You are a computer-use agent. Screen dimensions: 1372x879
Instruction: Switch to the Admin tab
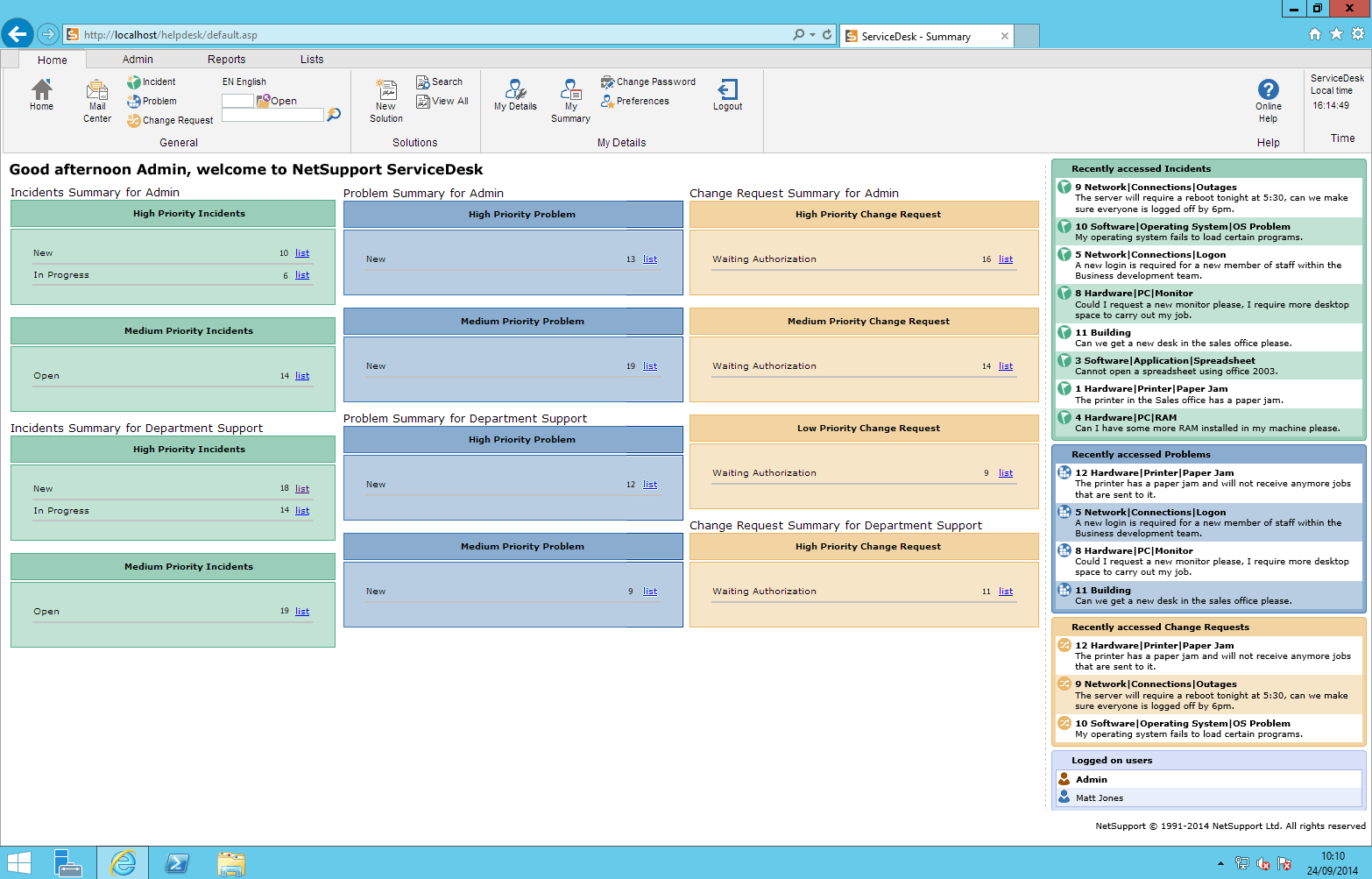coord(138,59)
